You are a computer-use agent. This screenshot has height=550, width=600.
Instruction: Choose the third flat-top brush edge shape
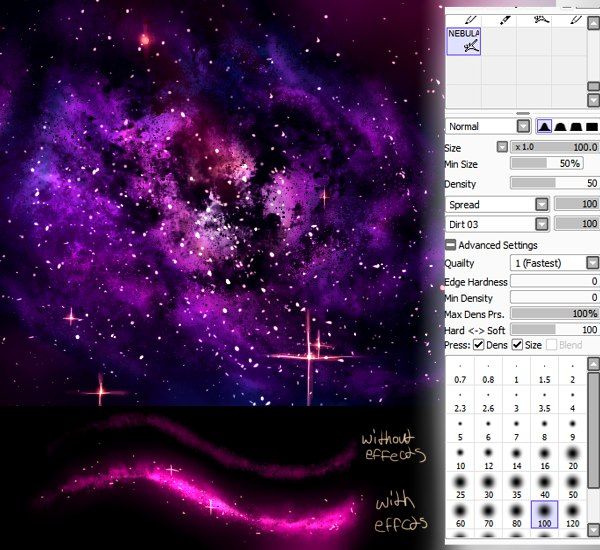576,126
